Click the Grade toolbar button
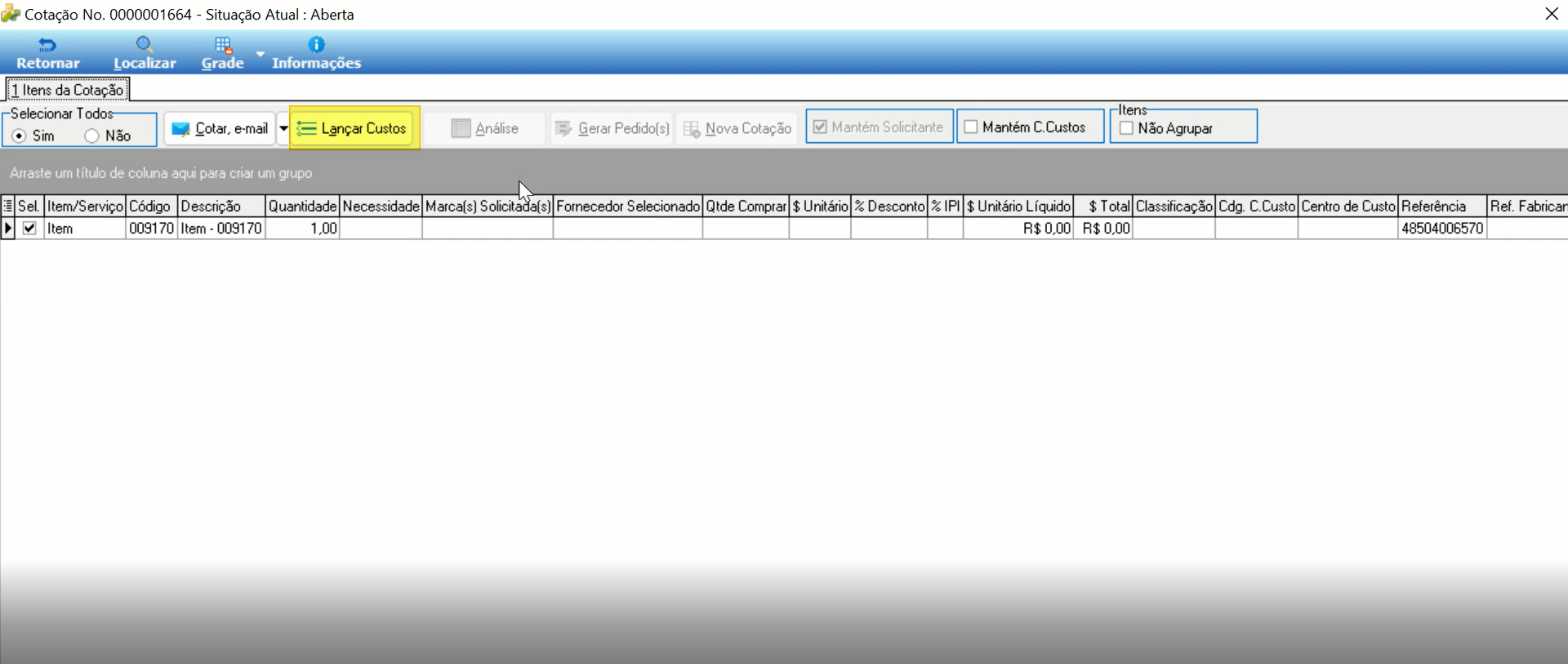 coord(223,54)
